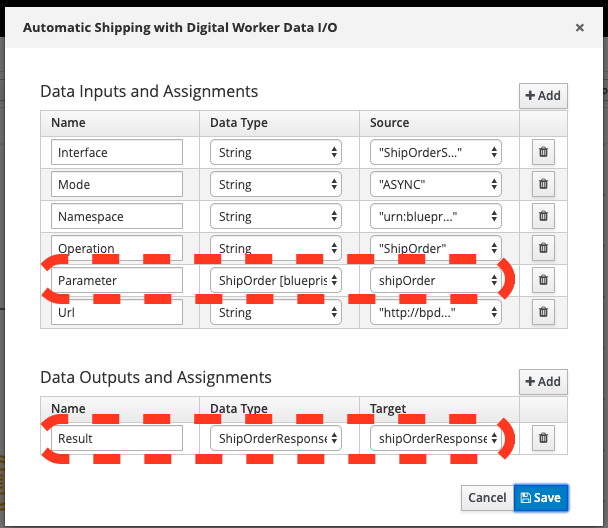The width and height of the screenshot is (608, 528).
Task: Delete the Mode input row
Action: tap(543, 184)
